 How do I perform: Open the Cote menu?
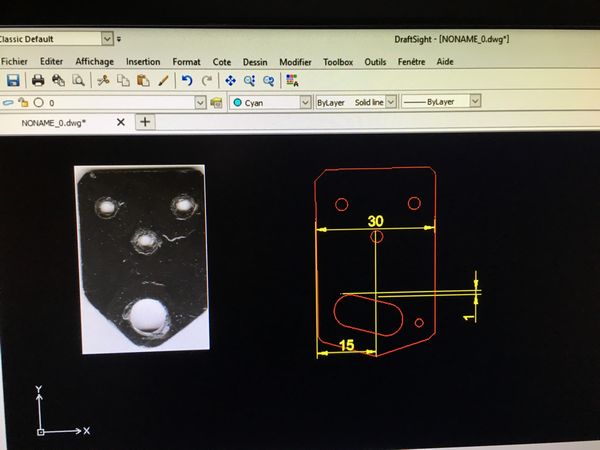tap(222, 62)
